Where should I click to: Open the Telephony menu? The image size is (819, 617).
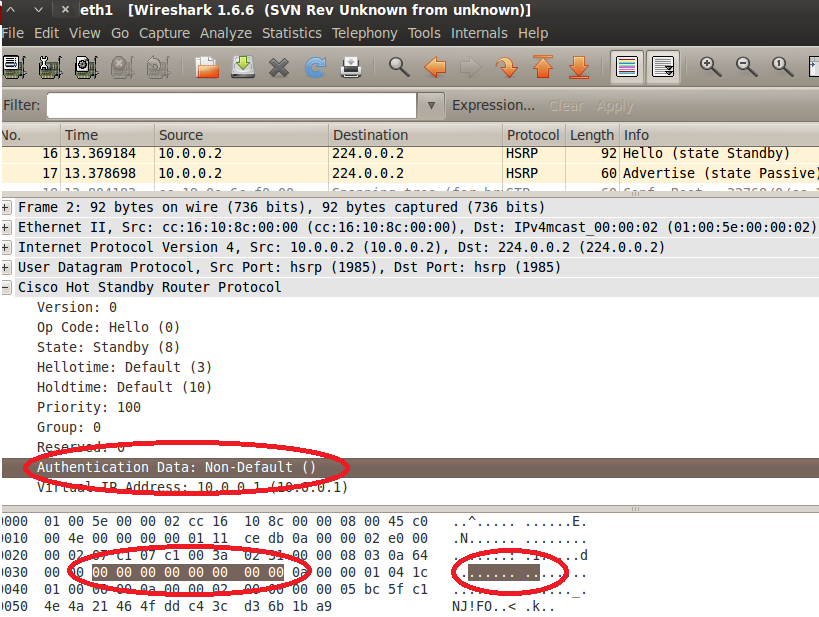[x=365, y=33]
